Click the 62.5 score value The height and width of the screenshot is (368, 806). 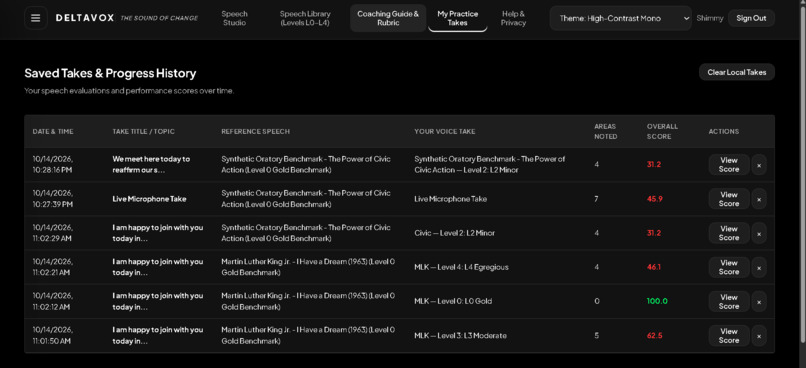654,336
